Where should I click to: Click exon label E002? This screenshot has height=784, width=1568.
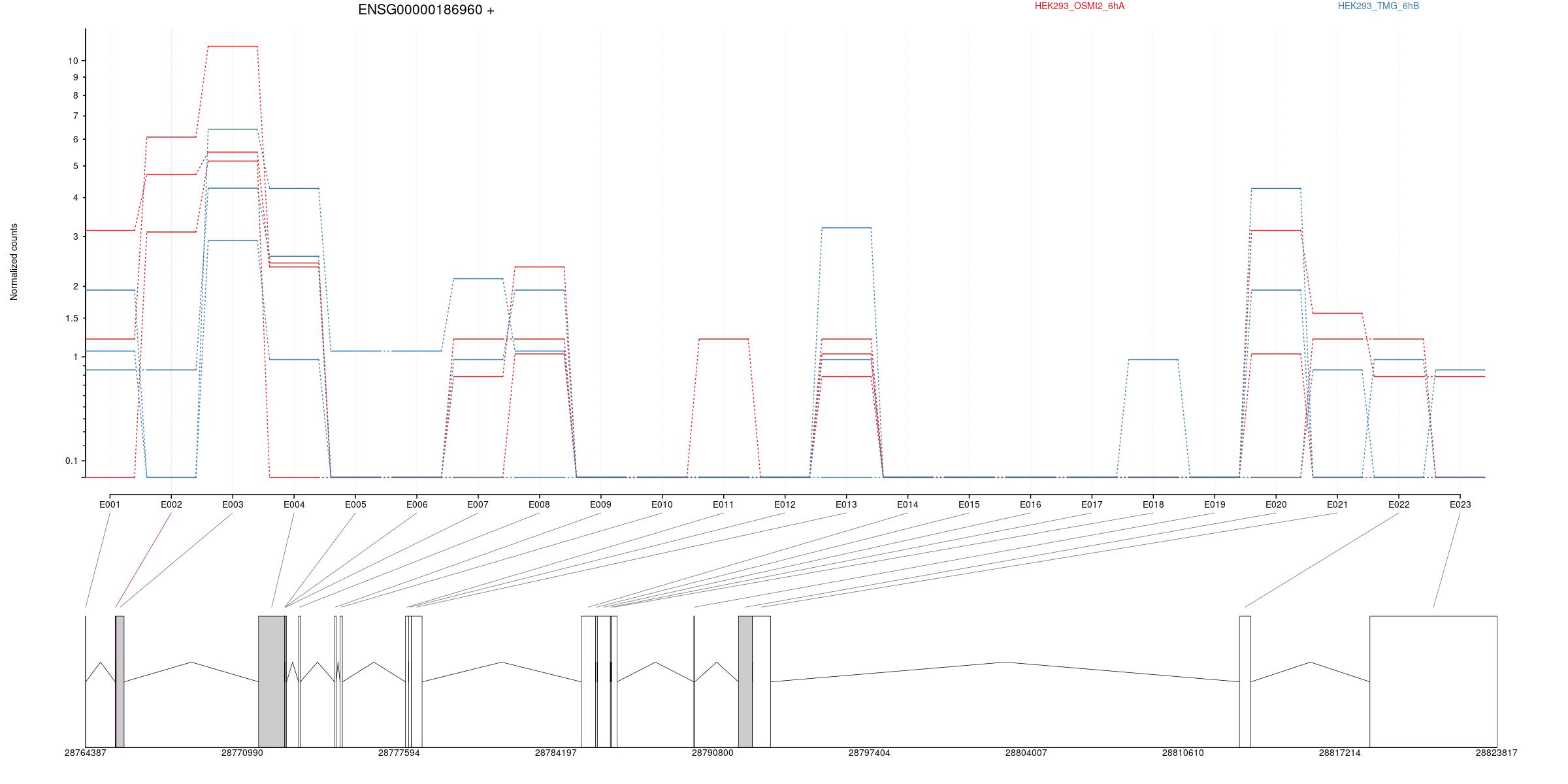point(171,504)
